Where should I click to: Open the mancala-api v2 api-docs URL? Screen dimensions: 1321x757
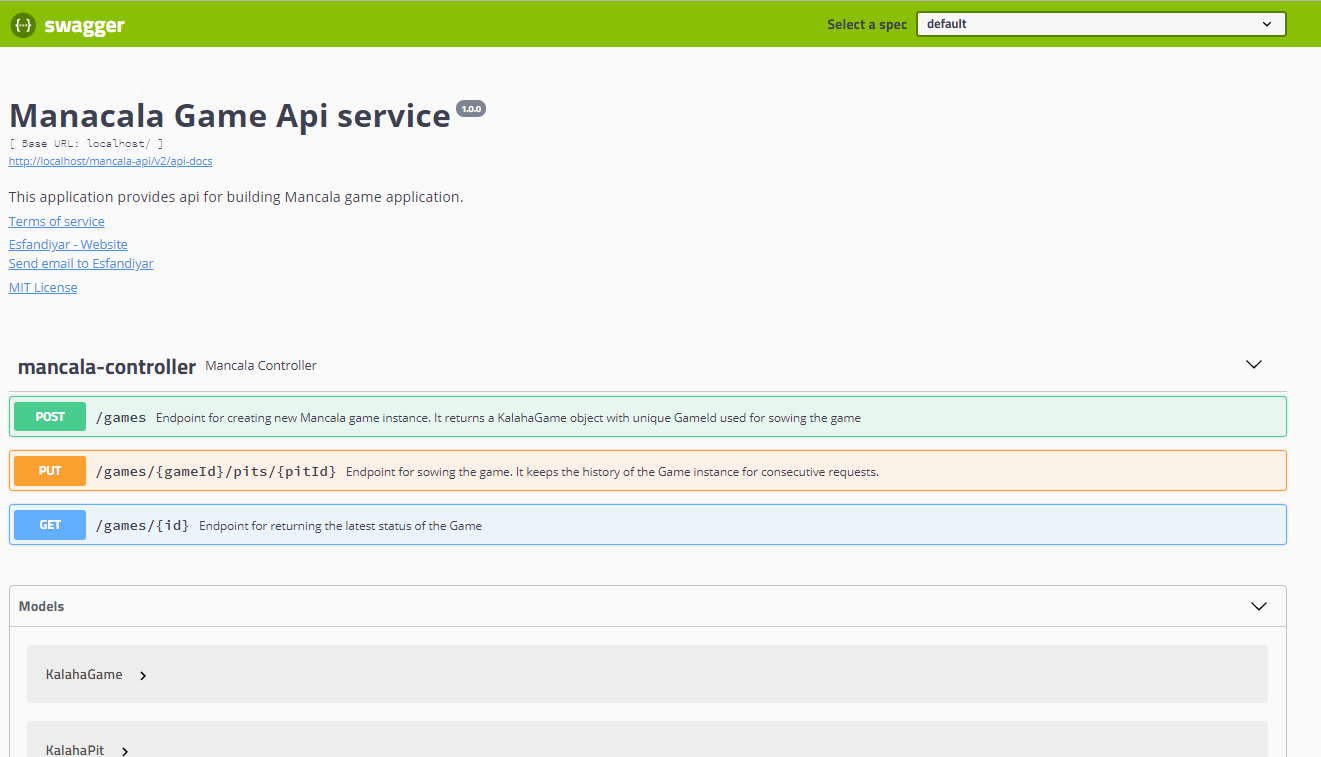110,160
